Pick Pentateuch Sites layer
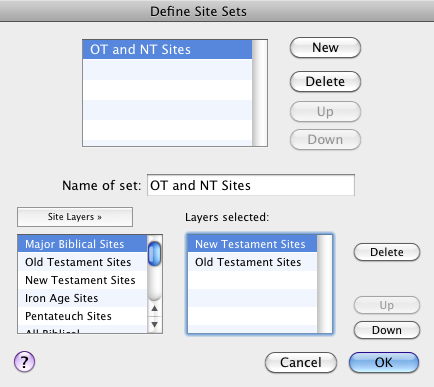This screenshot has width=434, height=387. click(82, 316)
